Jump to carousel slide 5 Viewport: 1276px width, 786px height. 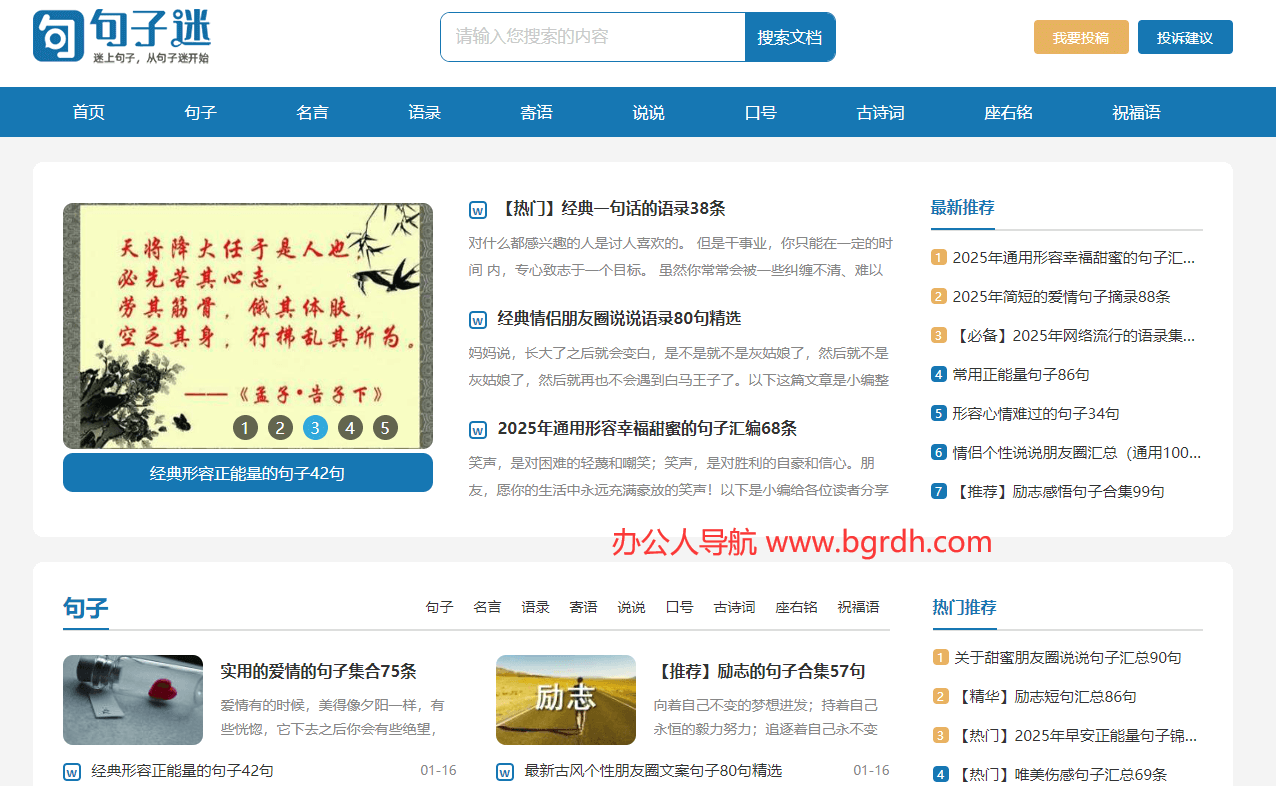(x=385, y=429)
